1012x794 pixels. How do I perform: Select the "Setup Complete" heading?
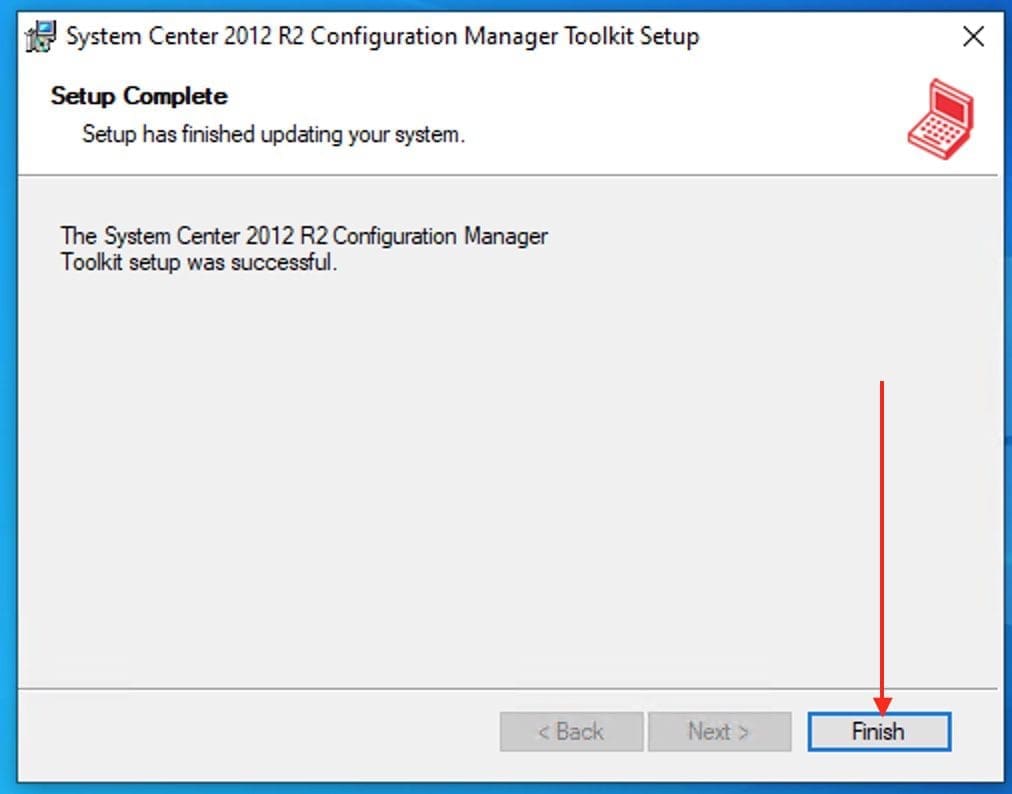click(x=139, y=96)
